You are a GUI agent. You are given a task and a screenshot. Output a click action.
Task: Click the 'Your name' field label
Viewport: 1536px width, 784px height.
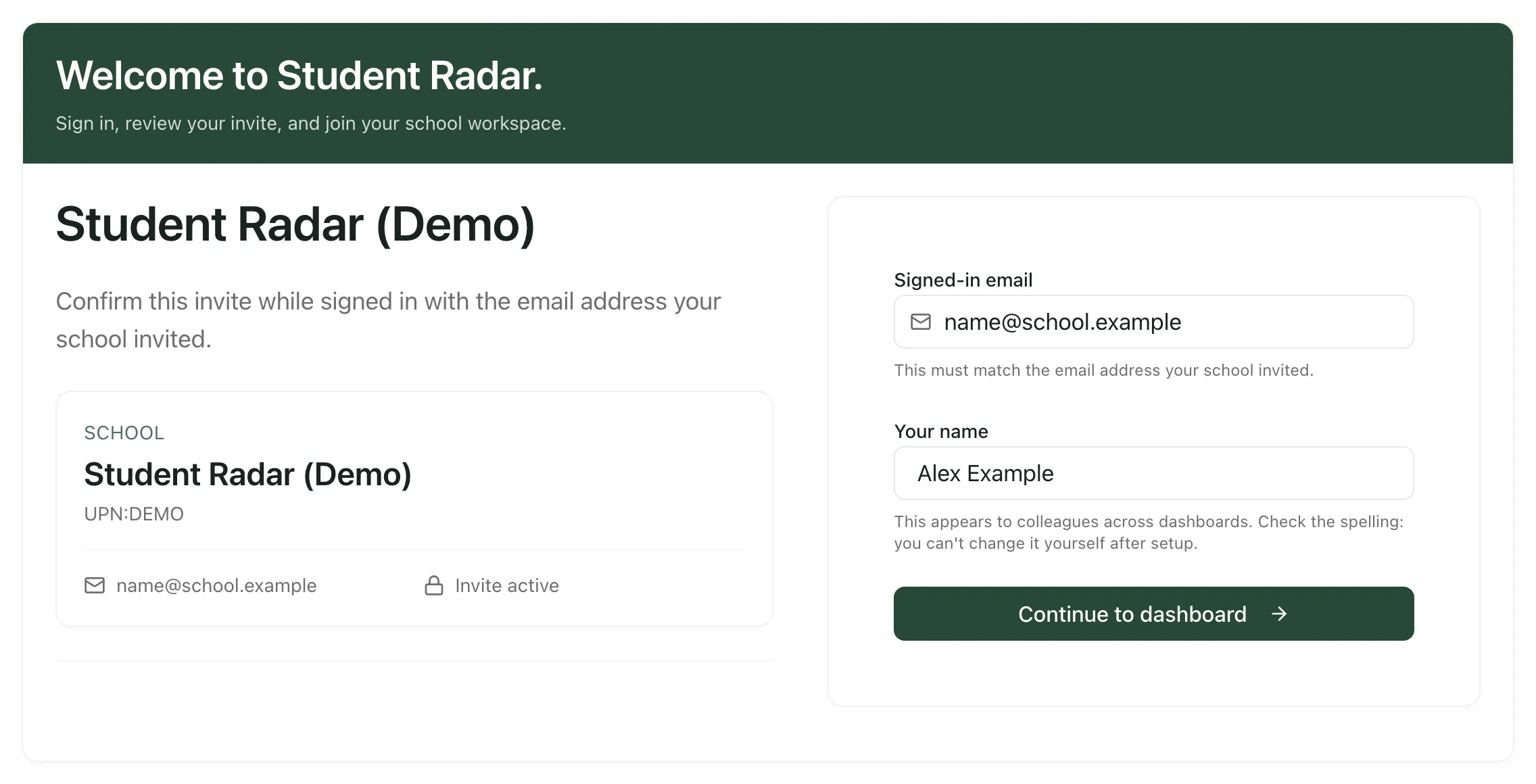941,431
